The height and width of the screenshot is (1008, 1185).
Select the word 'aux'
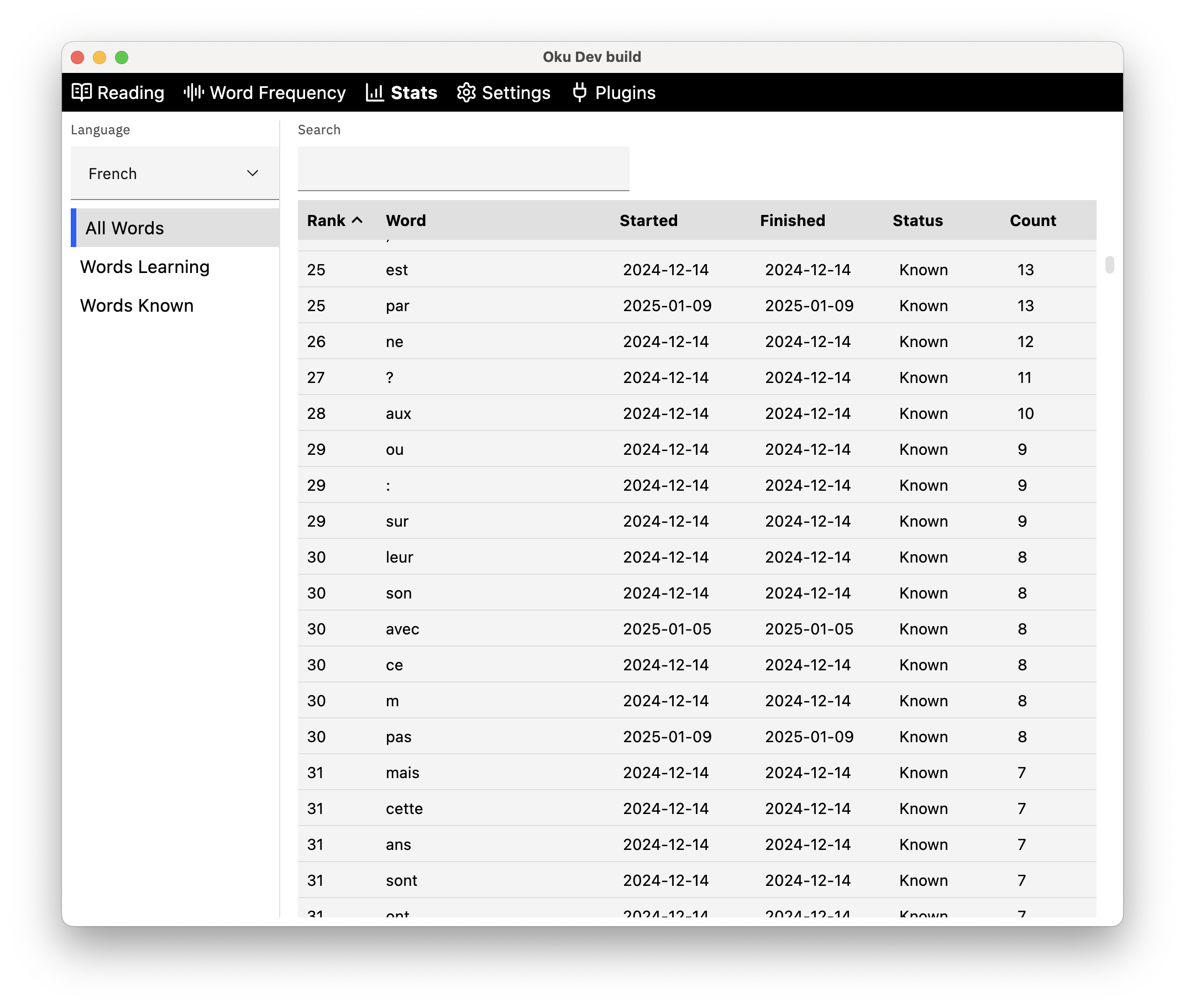[x=399, y=414]
